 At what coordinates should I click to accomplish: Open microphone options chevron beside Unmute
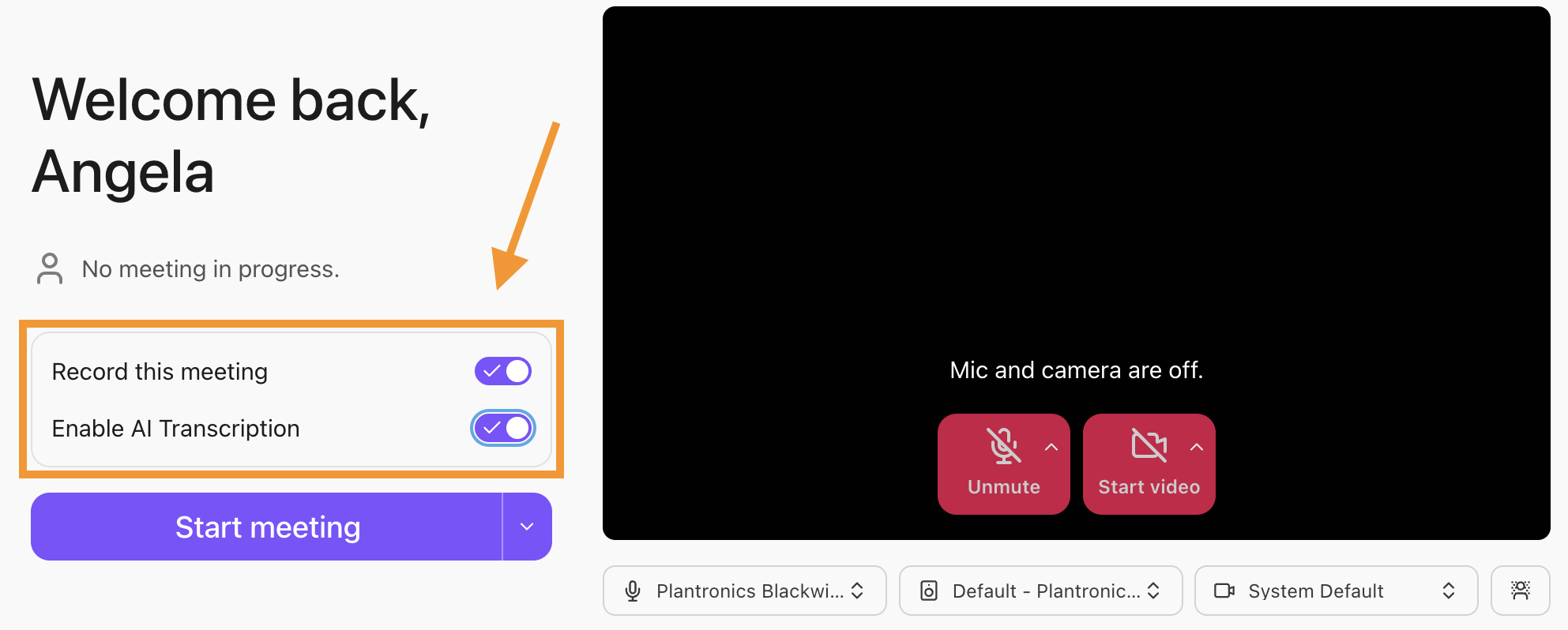(x=1051, y=447)
